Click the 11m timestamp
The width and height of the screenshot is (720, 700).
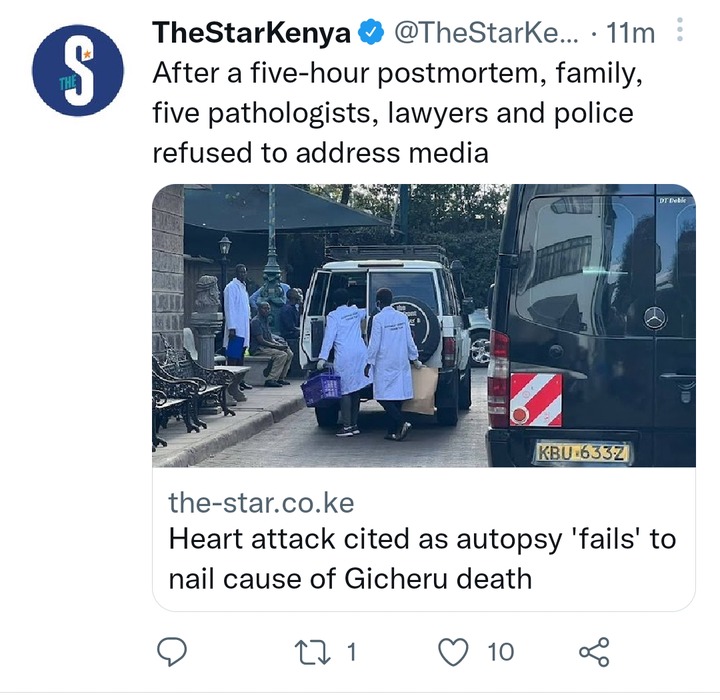[630, 33]
